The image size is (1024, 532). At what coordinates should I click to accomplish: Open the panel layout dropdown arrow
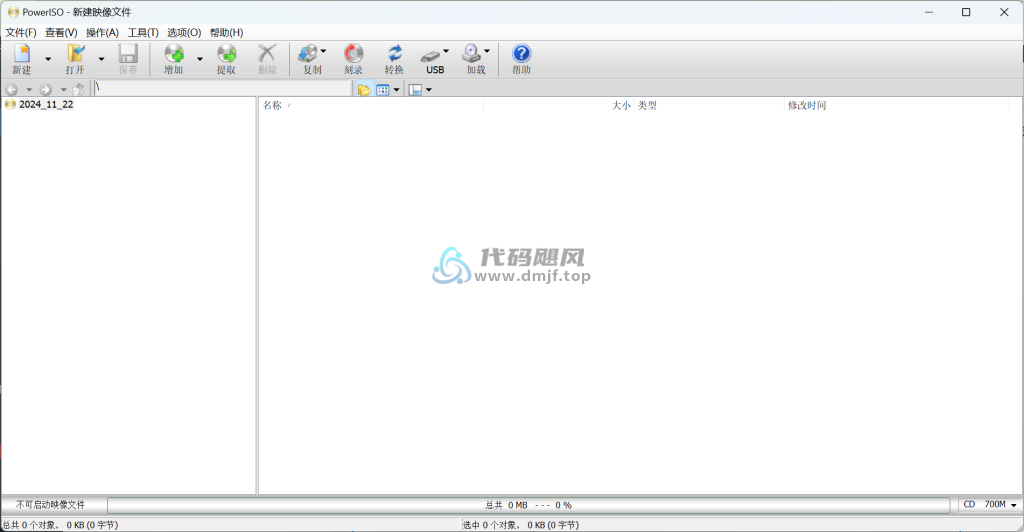tap(428, 89)
